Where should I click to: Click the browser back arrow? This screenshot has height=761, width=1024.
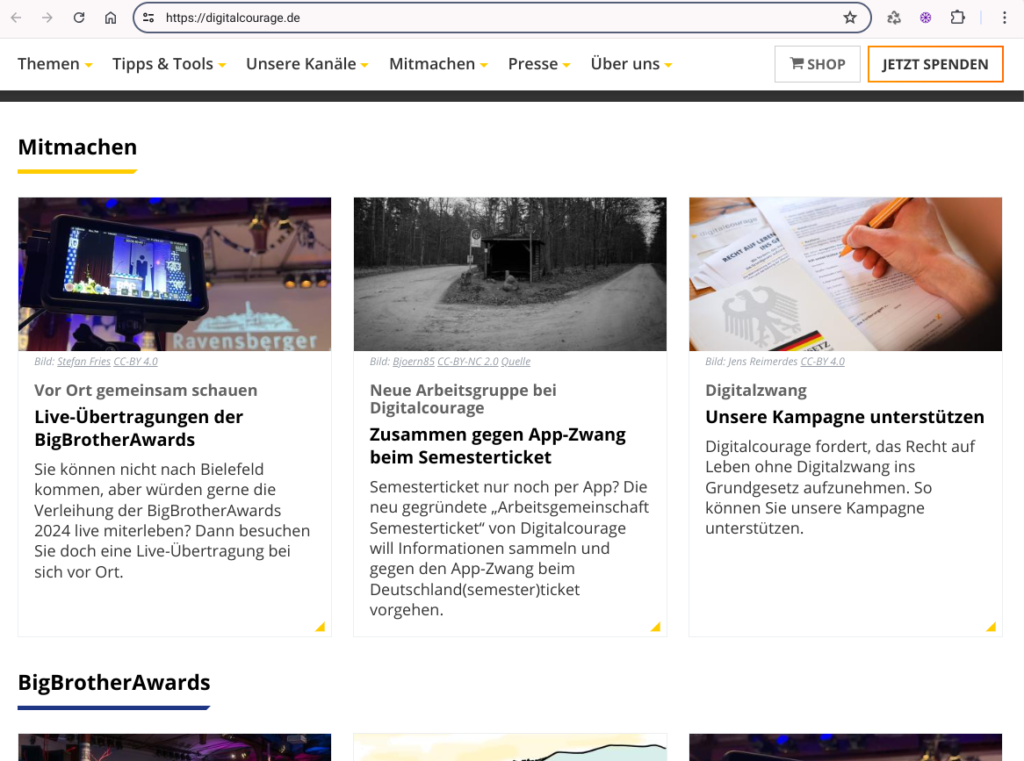coord(16,18)
